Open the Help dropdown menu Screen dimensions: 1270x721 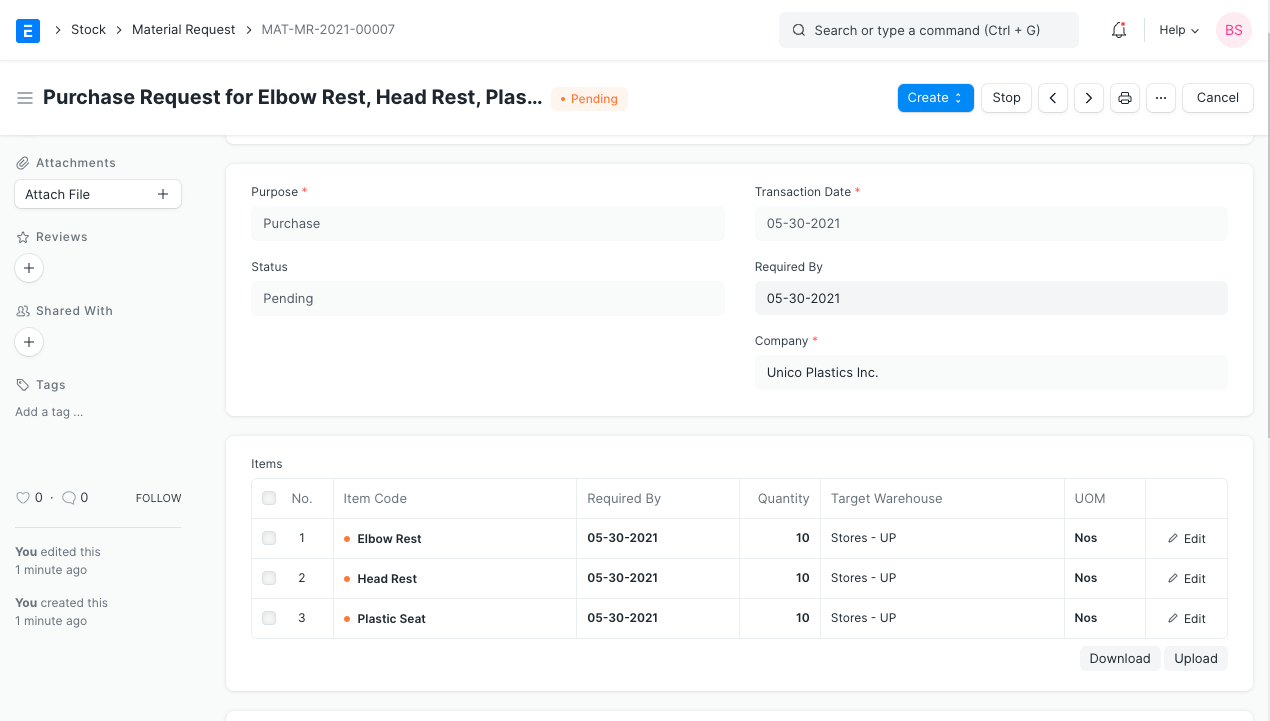pyautogui.click(x=1178, y=30)
